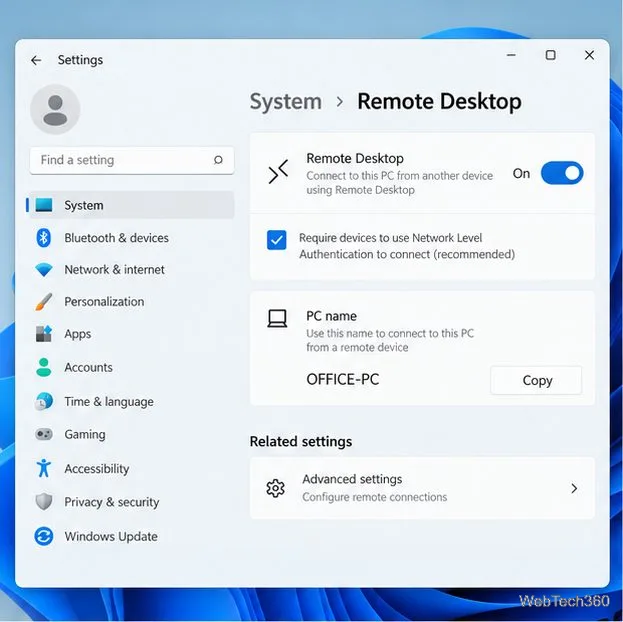Click the Time & language globe icon

[x=44, y=401]
